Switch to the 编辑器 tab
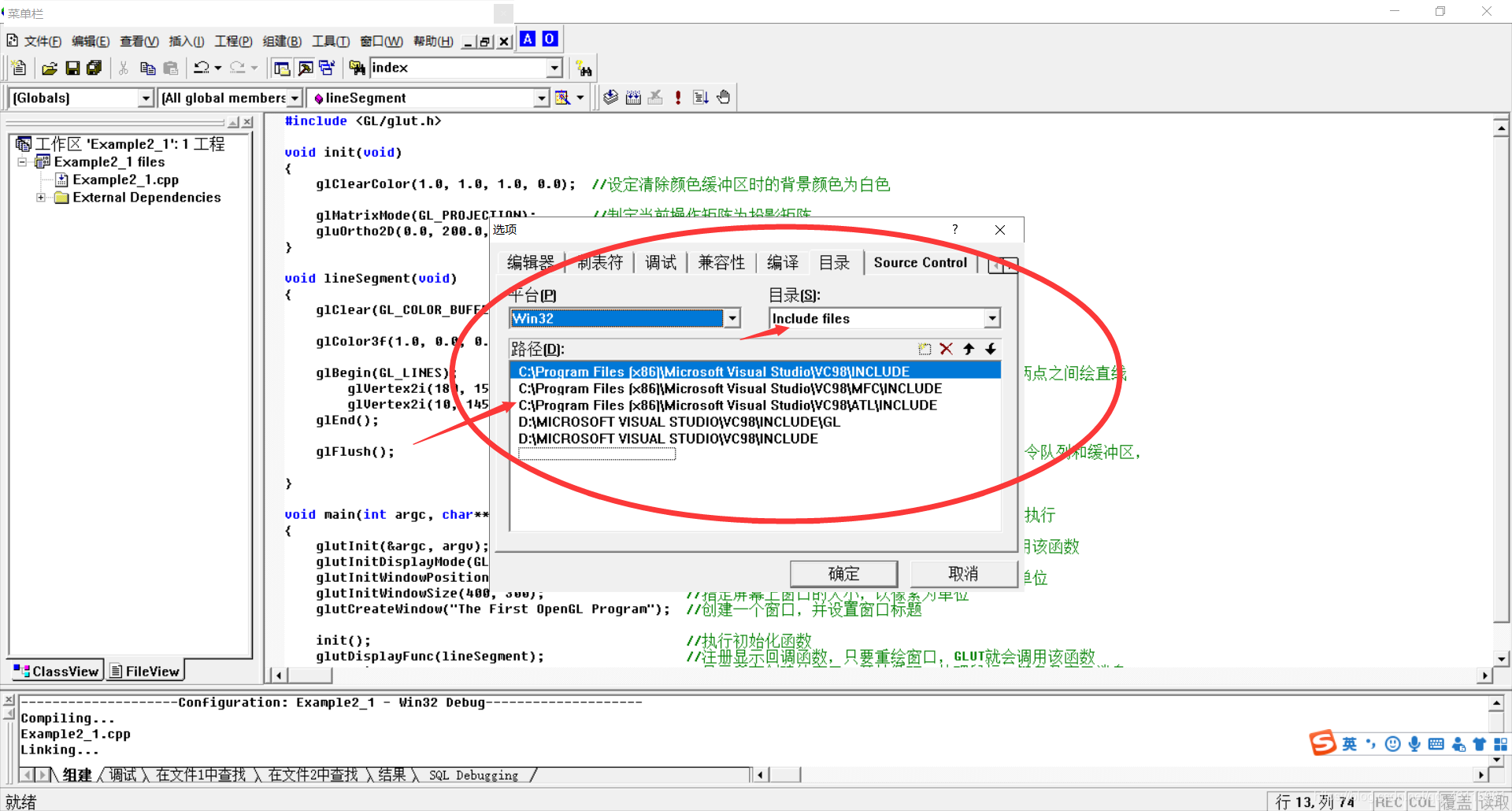 tap(531, 263)
